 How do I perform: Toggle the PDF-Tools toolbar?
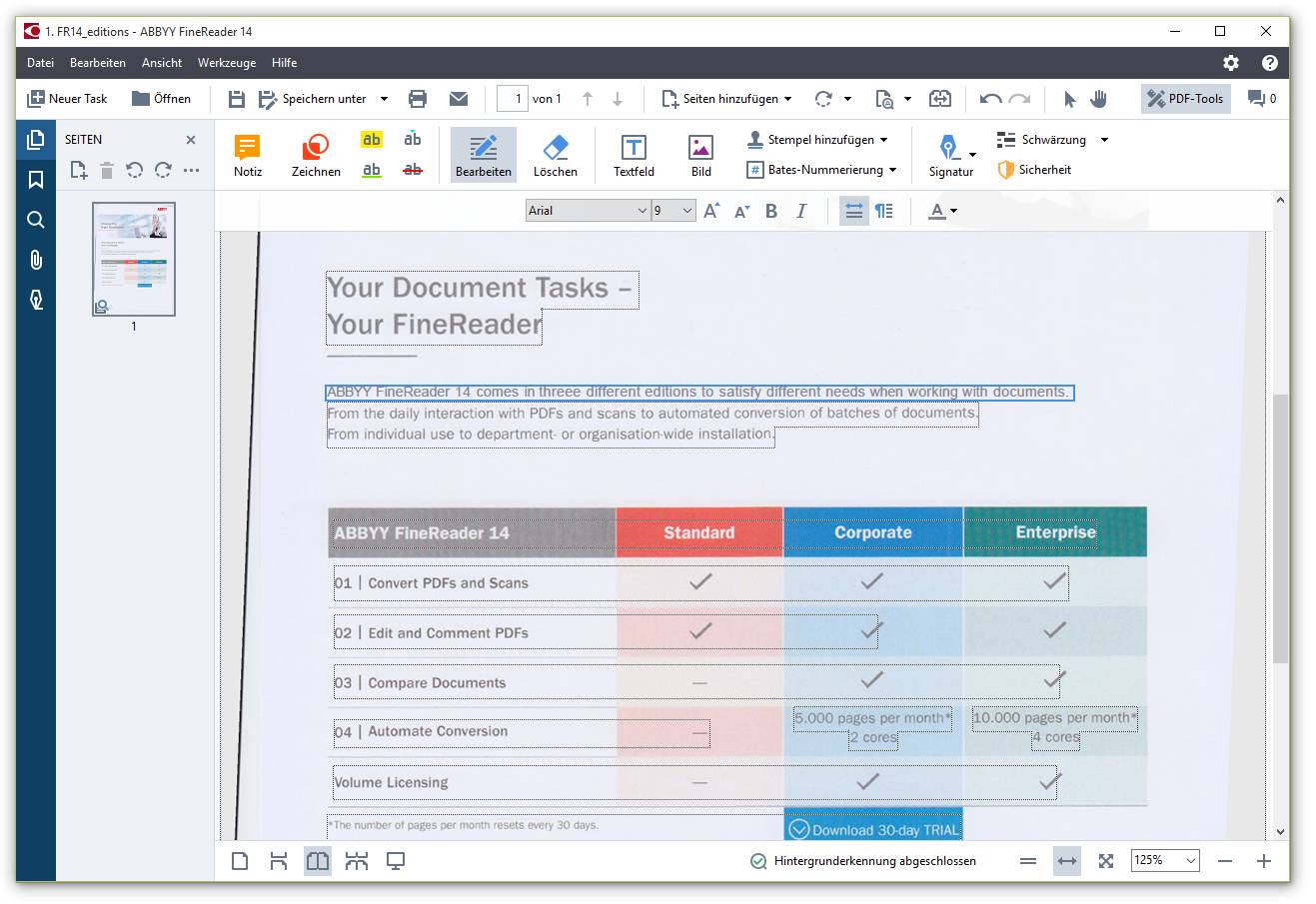(x=1185, y=99)
